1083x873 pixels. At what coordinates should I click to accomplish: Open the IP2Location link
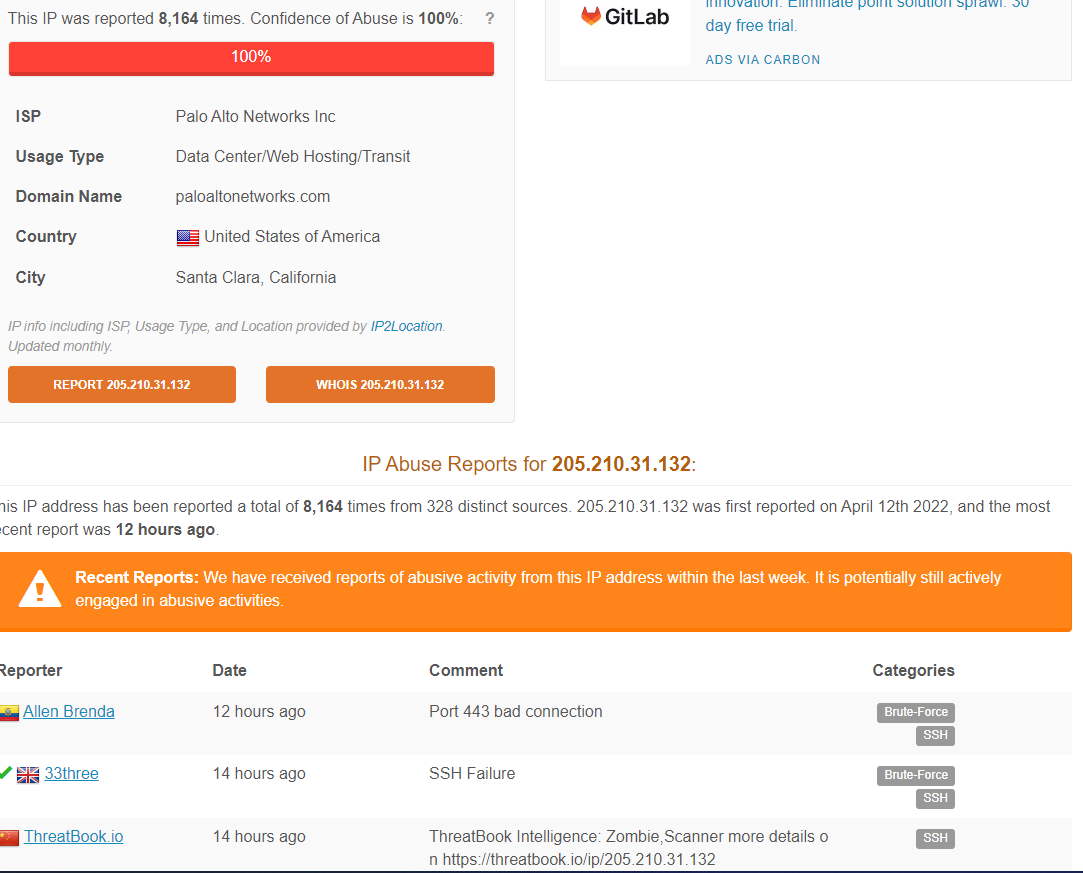(x=406, y=326)
